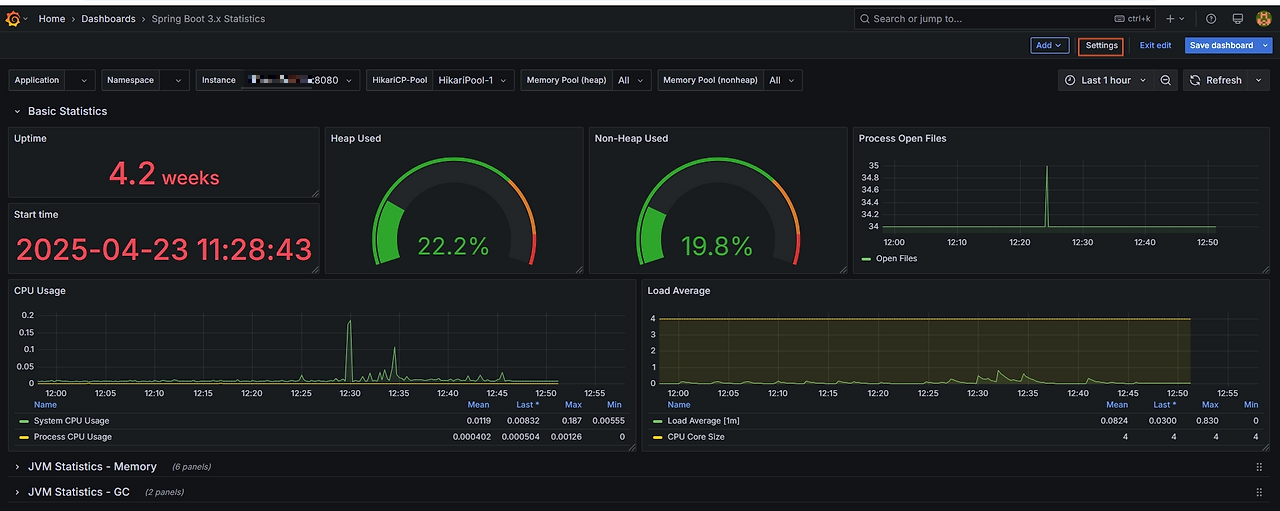Click the Load Average panel title
The image size is (1280, 511).
point(679,290)
